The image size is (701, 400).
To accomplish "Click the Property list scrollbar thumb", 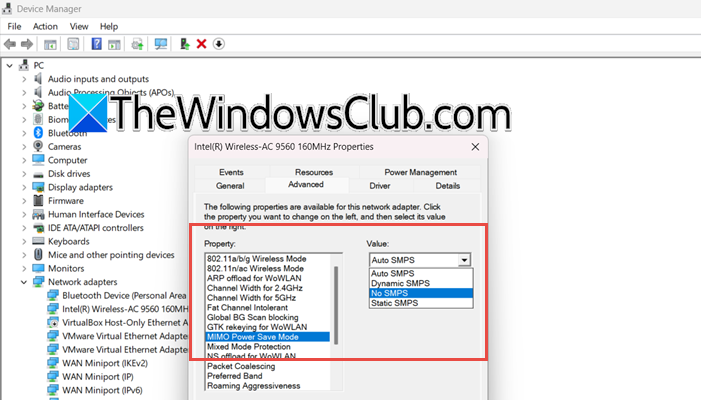I will click(x=336, y=305).
